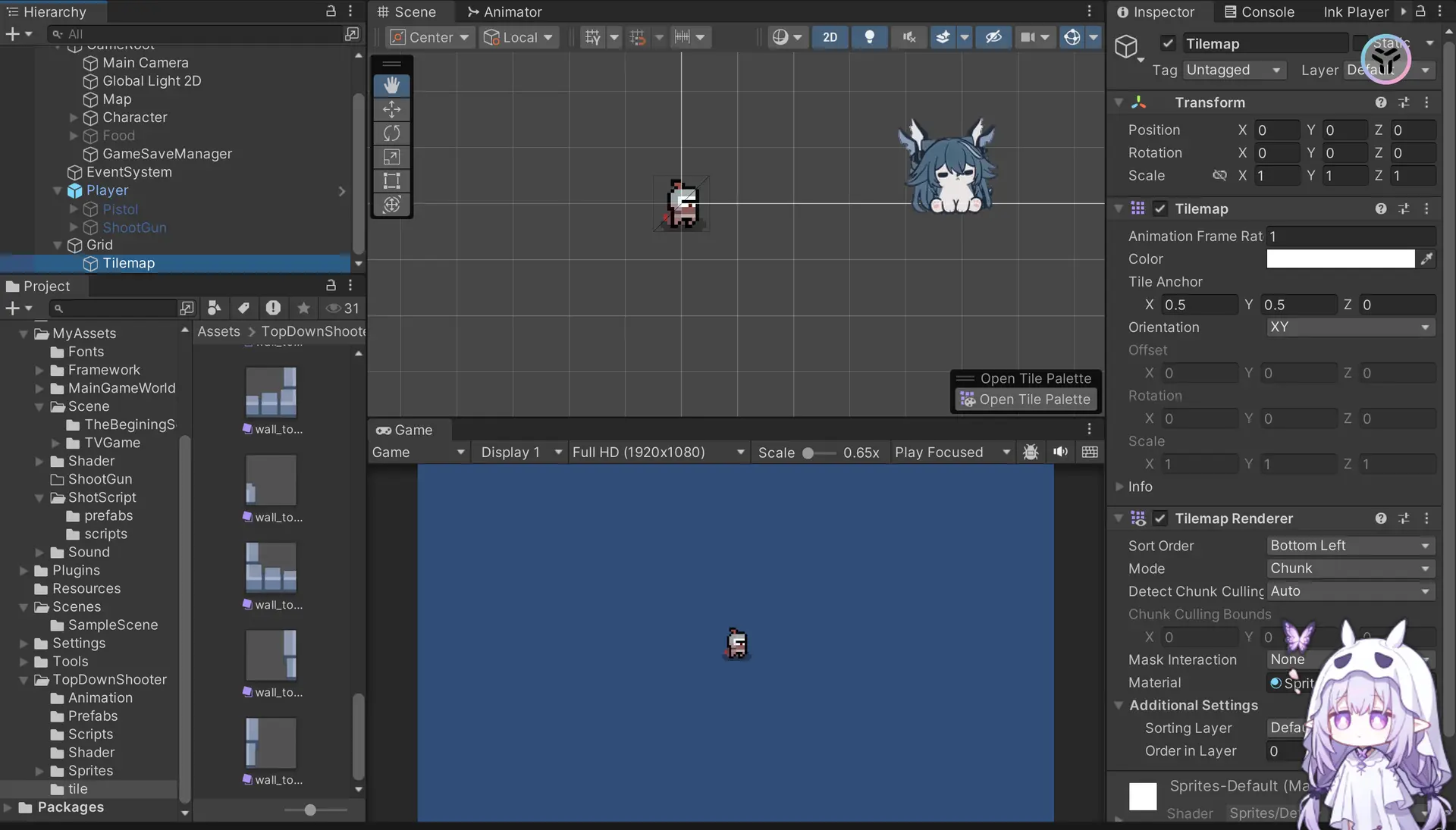Toggle the Tilemap object active checkbox
The image size is (1456, 830).
(1168, 44)
